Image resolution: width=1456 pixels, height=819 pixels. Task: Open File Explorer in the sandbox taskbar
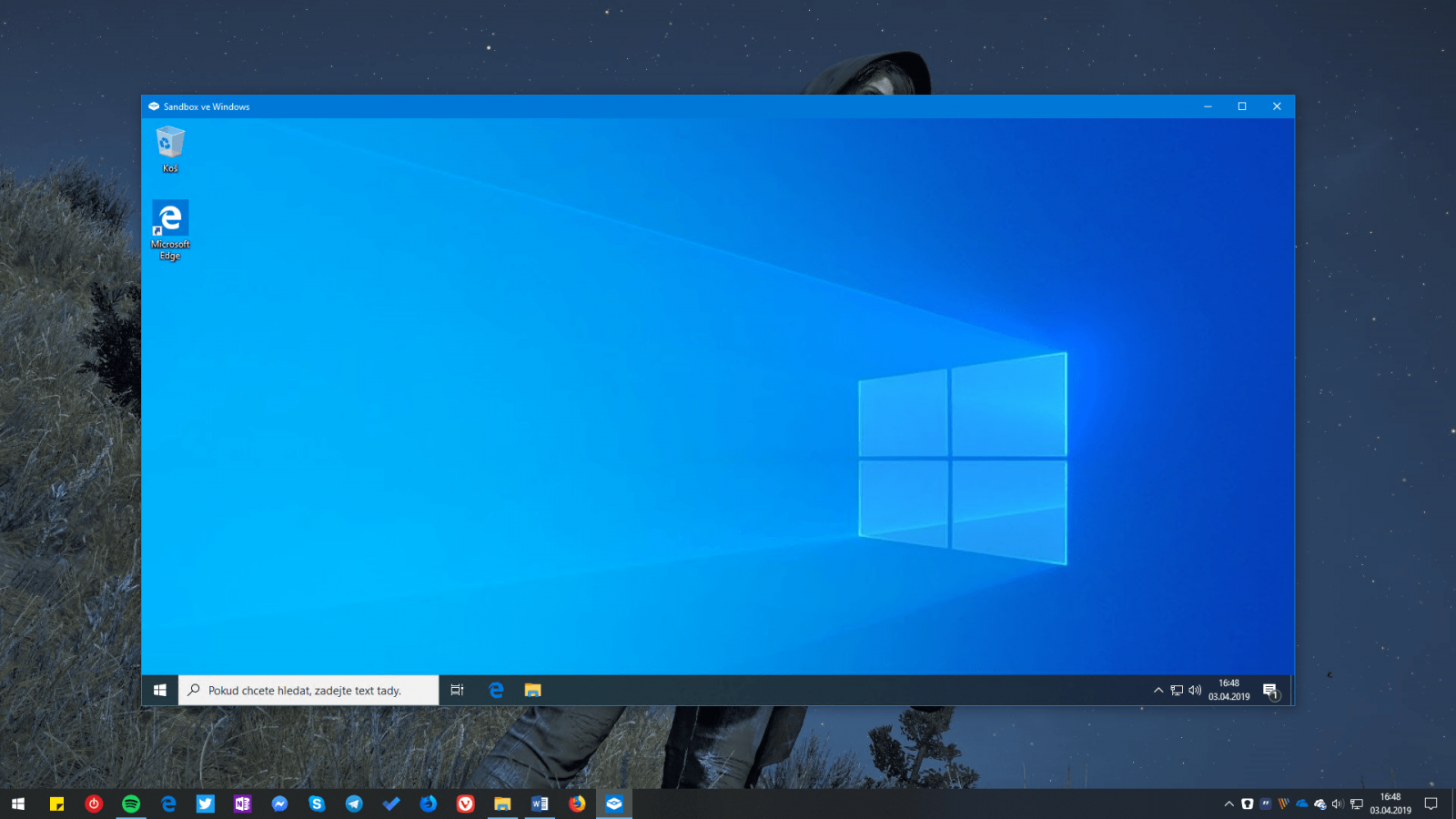[532, 690]
